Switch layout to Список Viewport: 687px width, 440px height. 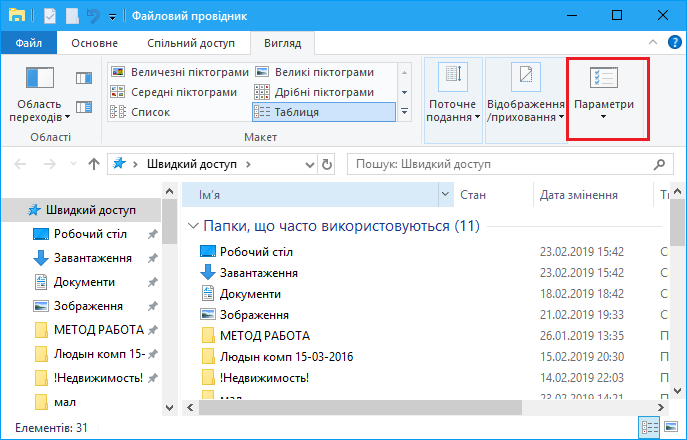(140, 112)
